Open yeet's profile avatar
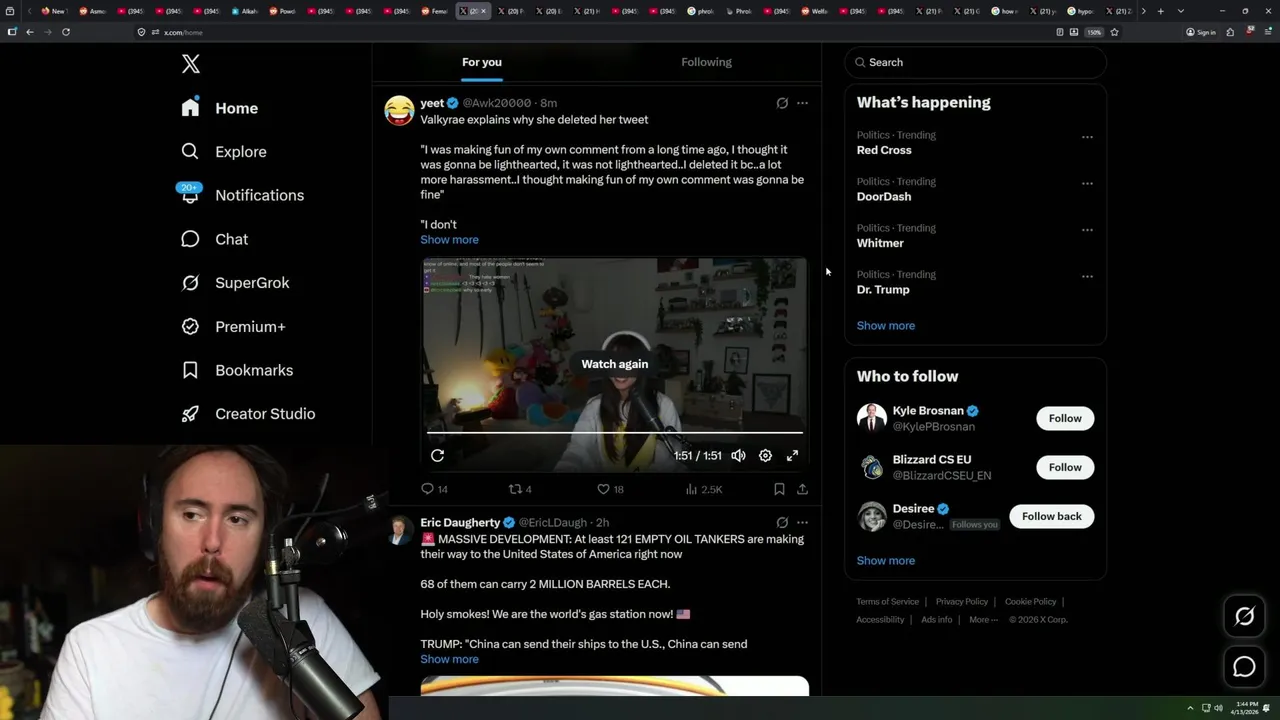The image size is (1280, 720). point(400,110)
